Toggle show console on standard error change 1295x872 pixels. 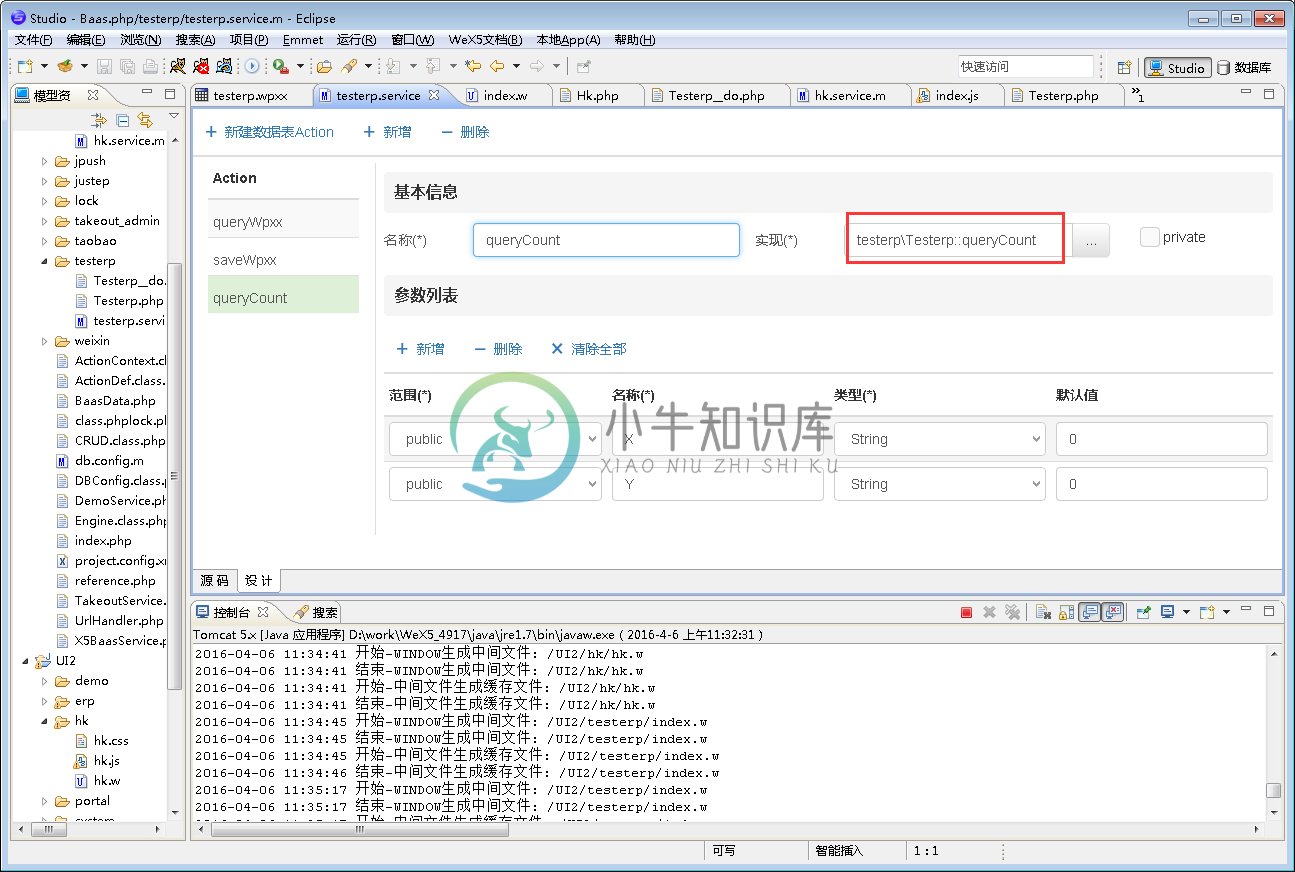click(1113, 612)
